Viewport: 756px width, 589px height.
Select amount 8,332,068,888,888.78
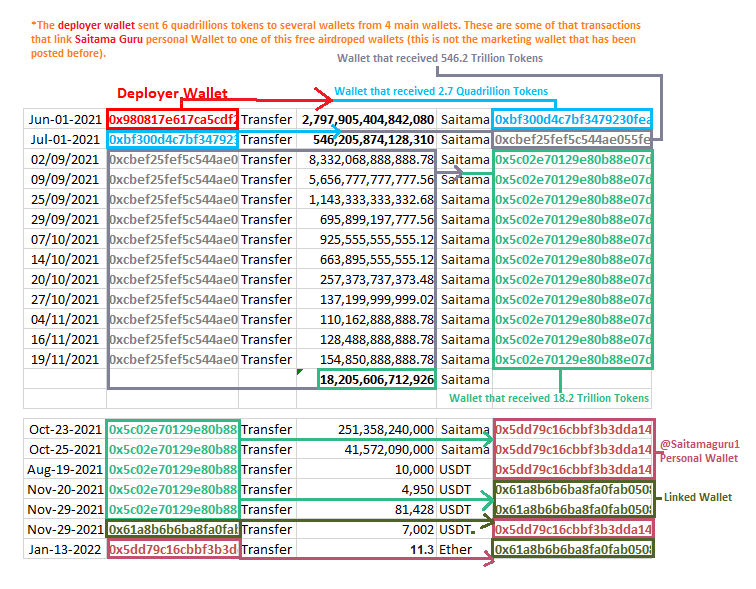pyautogui.click(x=367, y=160)
